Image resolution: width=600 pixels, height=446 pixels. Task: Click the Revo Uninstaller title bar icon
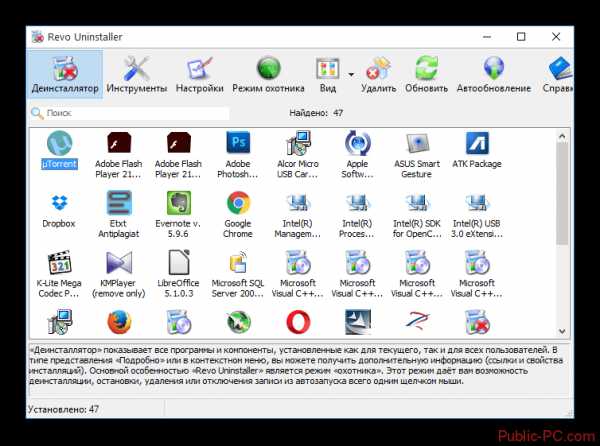coord(37,37)
